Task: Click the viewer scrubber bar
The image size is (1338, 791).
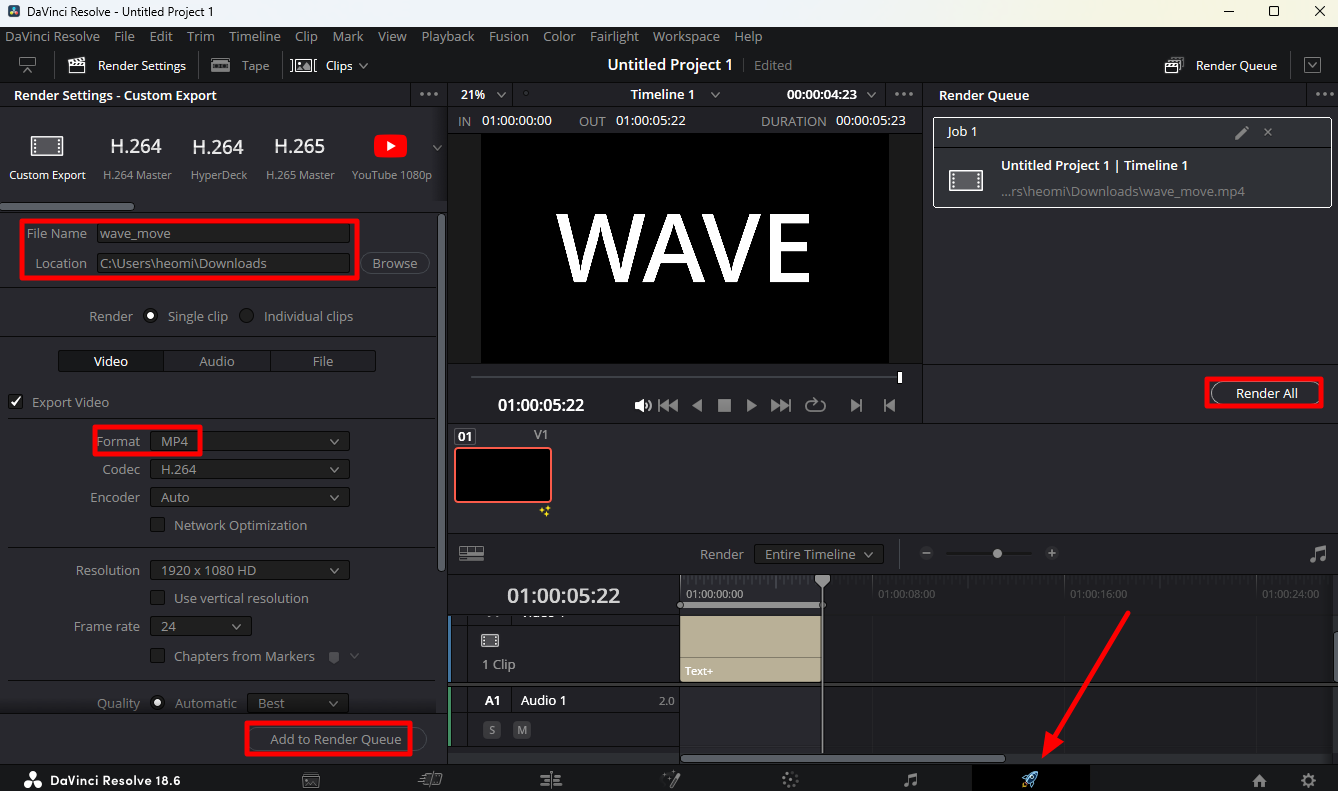Action: click(686, 377)
